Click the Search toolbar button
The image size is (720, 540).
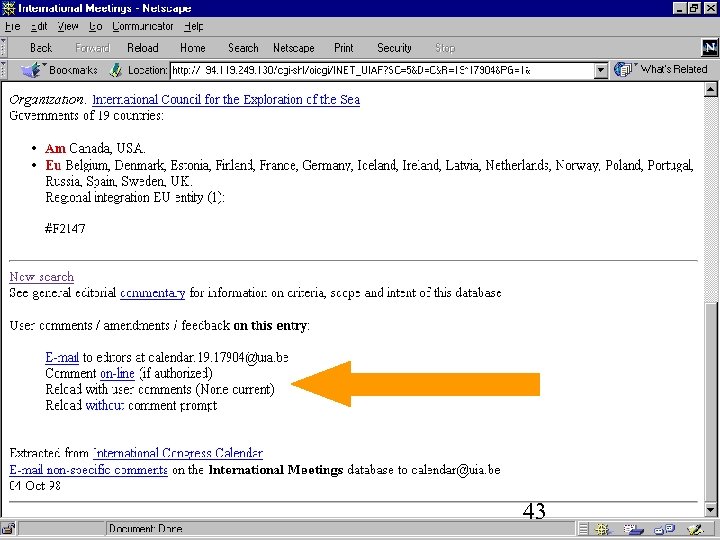[243, 48]
